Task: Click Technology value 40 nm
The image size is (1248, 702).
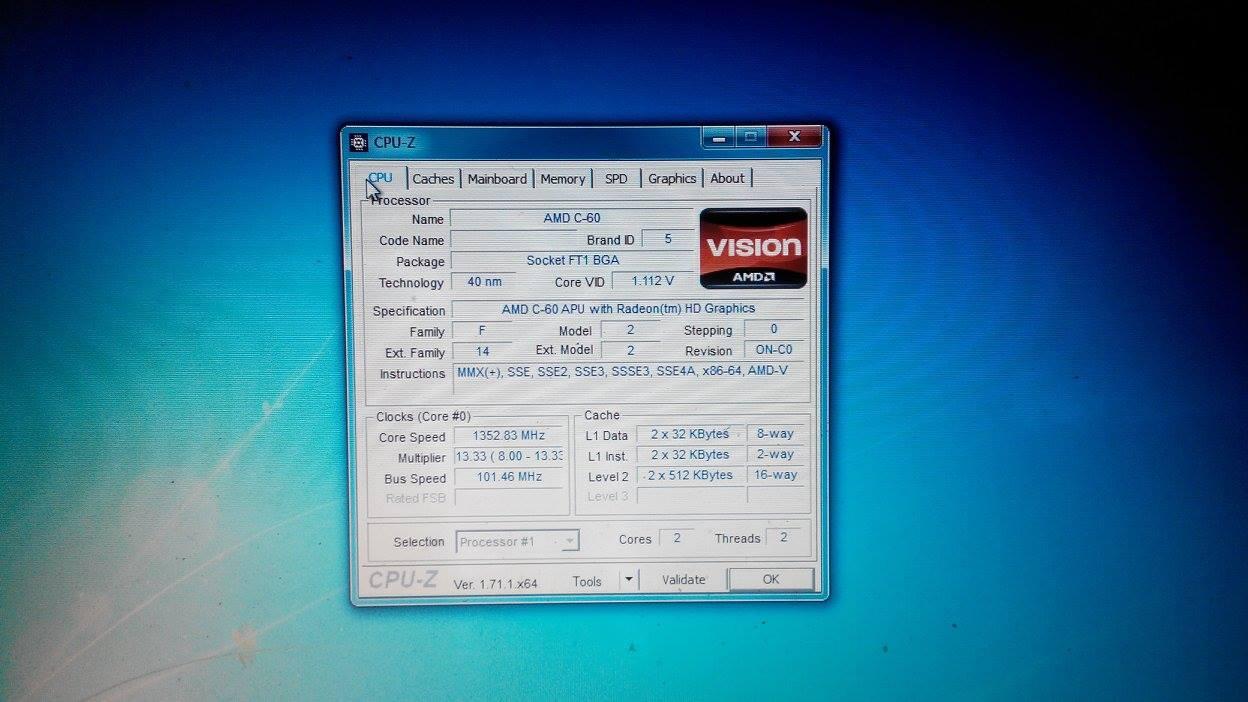Action: coord(483,282)
